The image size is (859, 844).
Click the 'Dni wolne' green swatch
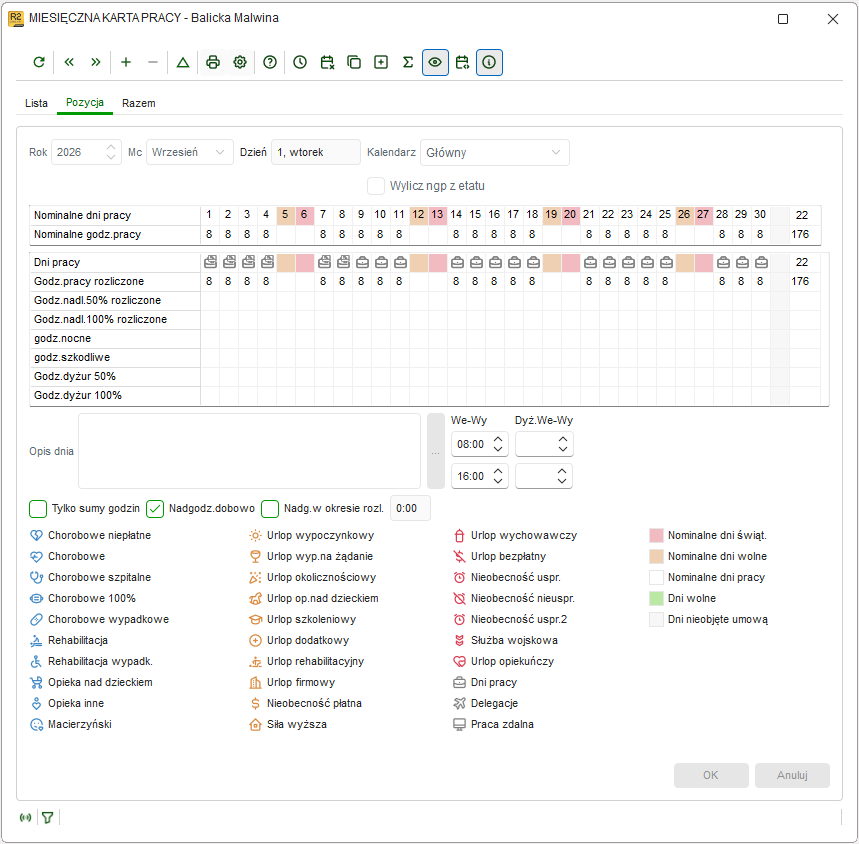tap(656, 599)
